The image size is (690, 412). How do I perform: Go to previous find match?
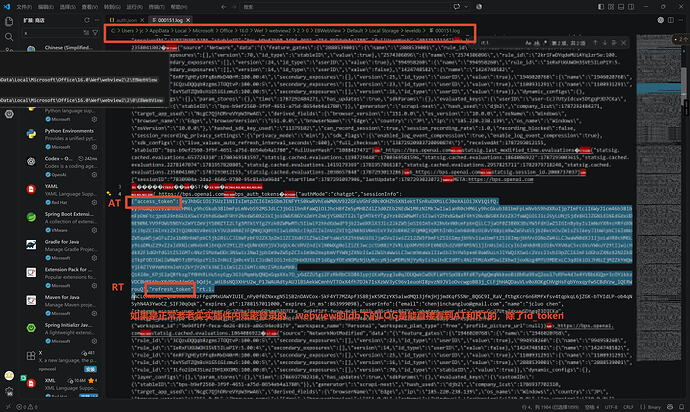595,43
